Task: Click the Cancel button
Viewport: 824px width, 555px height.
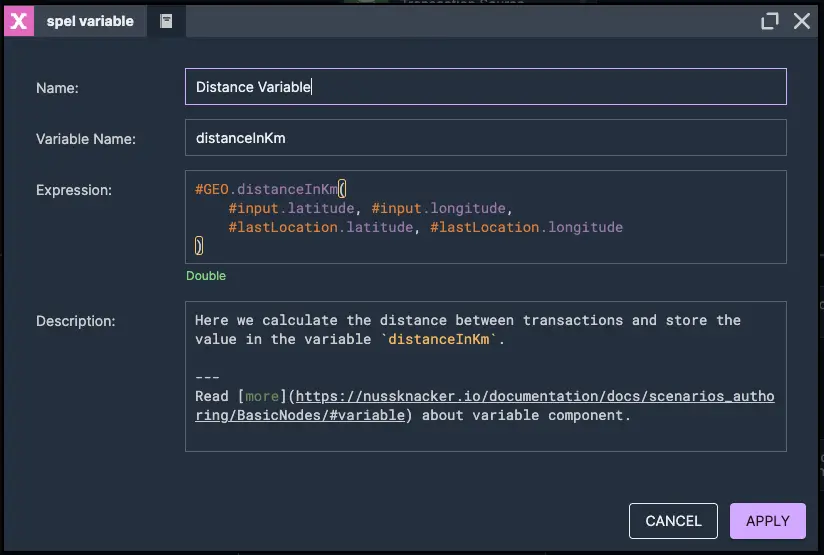Action: click(x=673, y=521)
